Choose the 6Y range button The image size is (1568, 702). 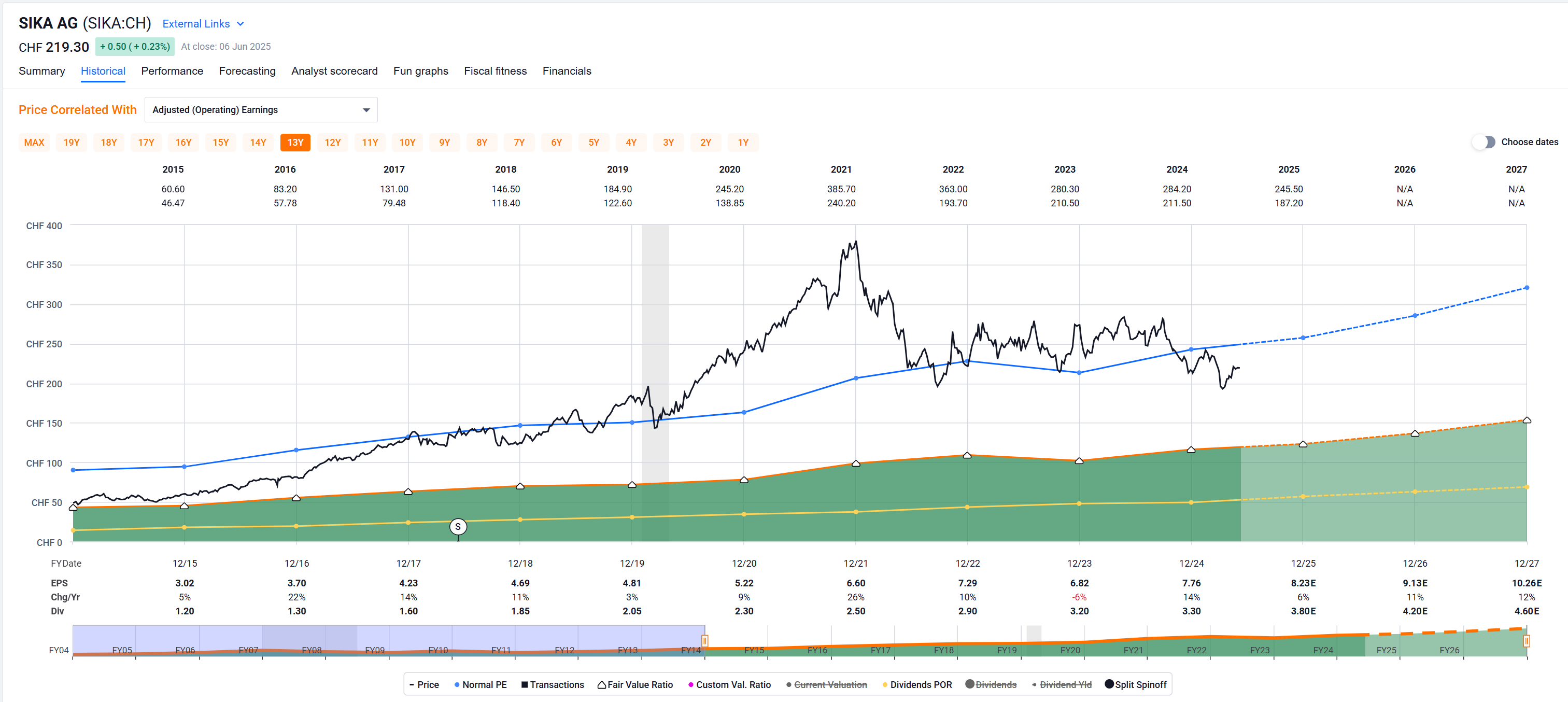click(557, 143)
